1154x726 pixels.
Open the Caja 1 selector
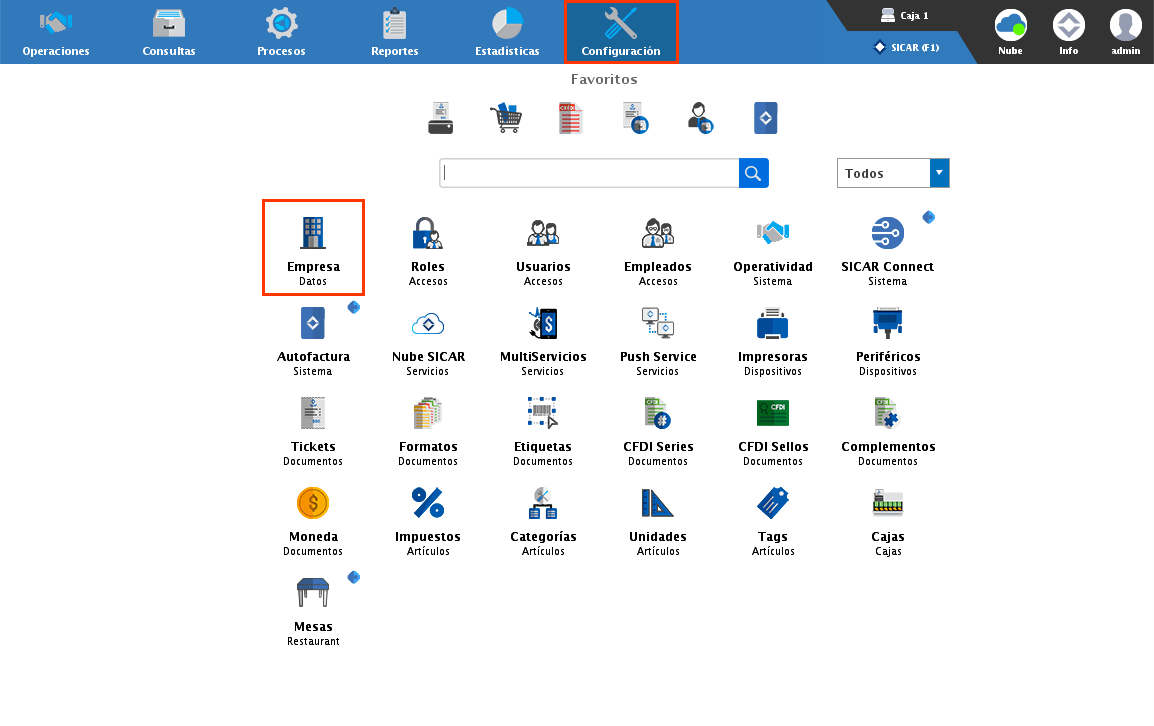pos(904,16)
